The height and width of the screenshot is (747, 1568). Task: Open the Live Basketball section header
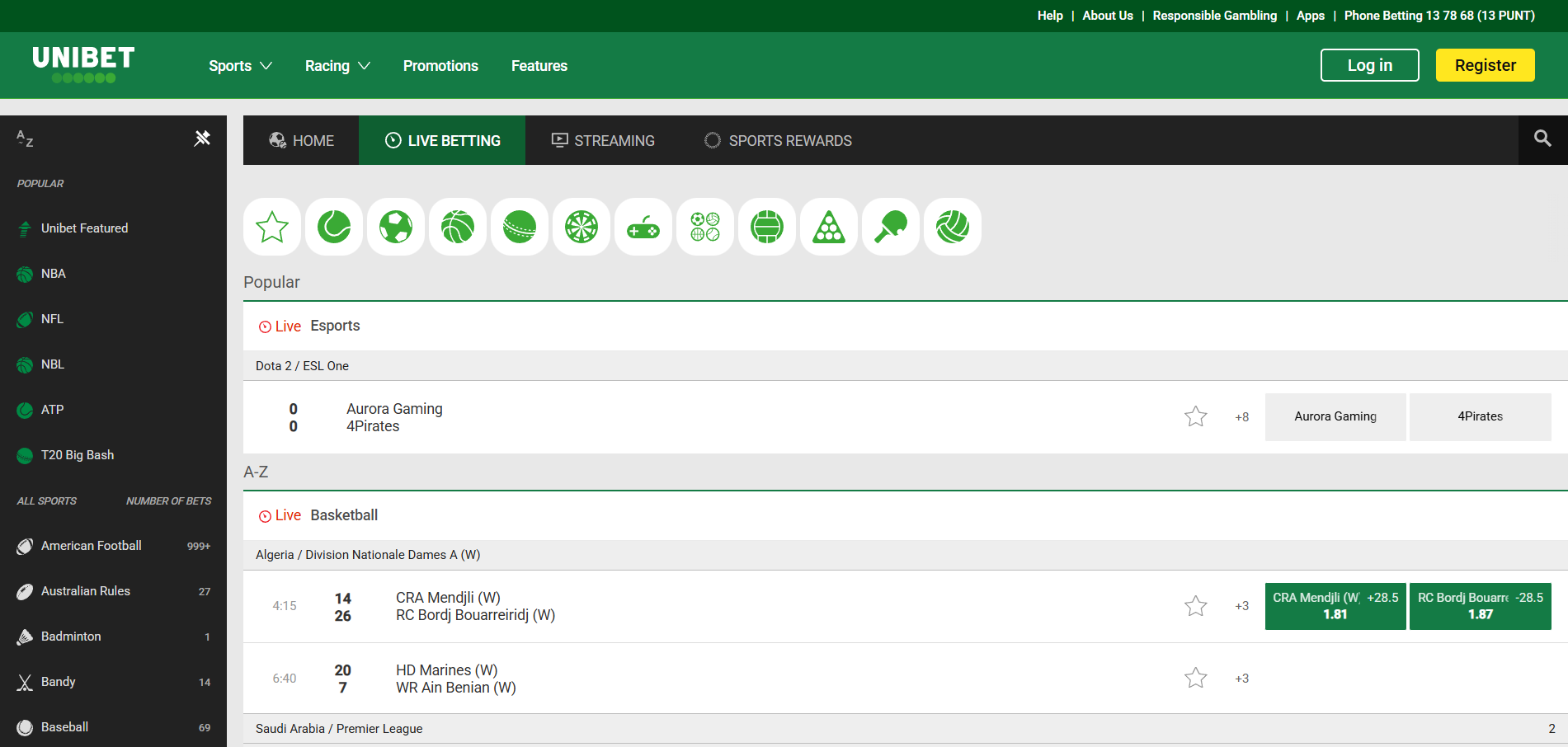point(906,515)
